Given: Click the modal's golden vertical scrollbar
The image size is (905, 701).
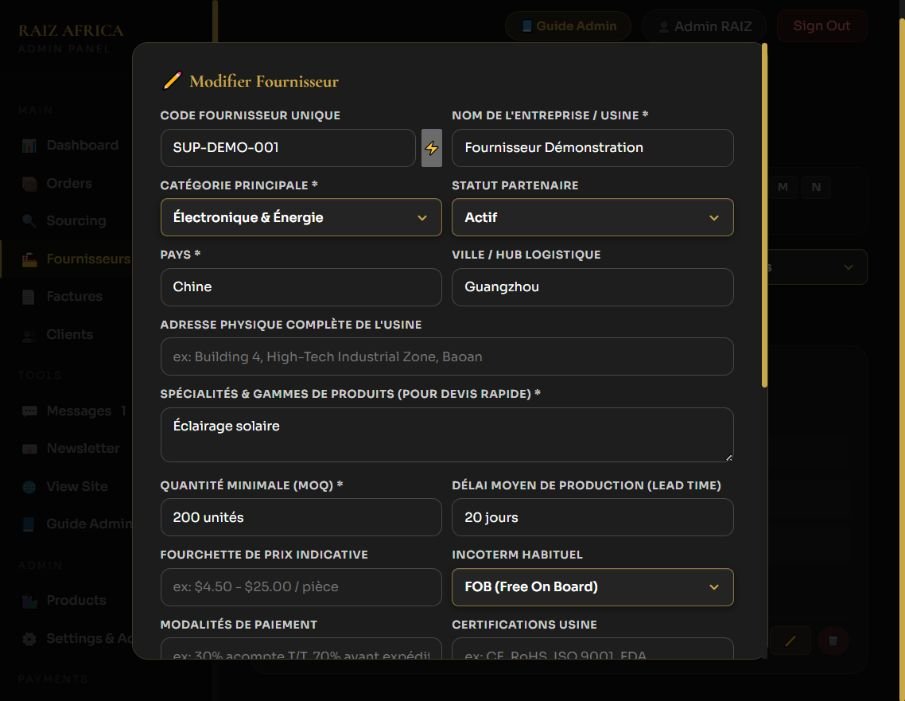Looking at the screenshot, I should pos(764,215).
